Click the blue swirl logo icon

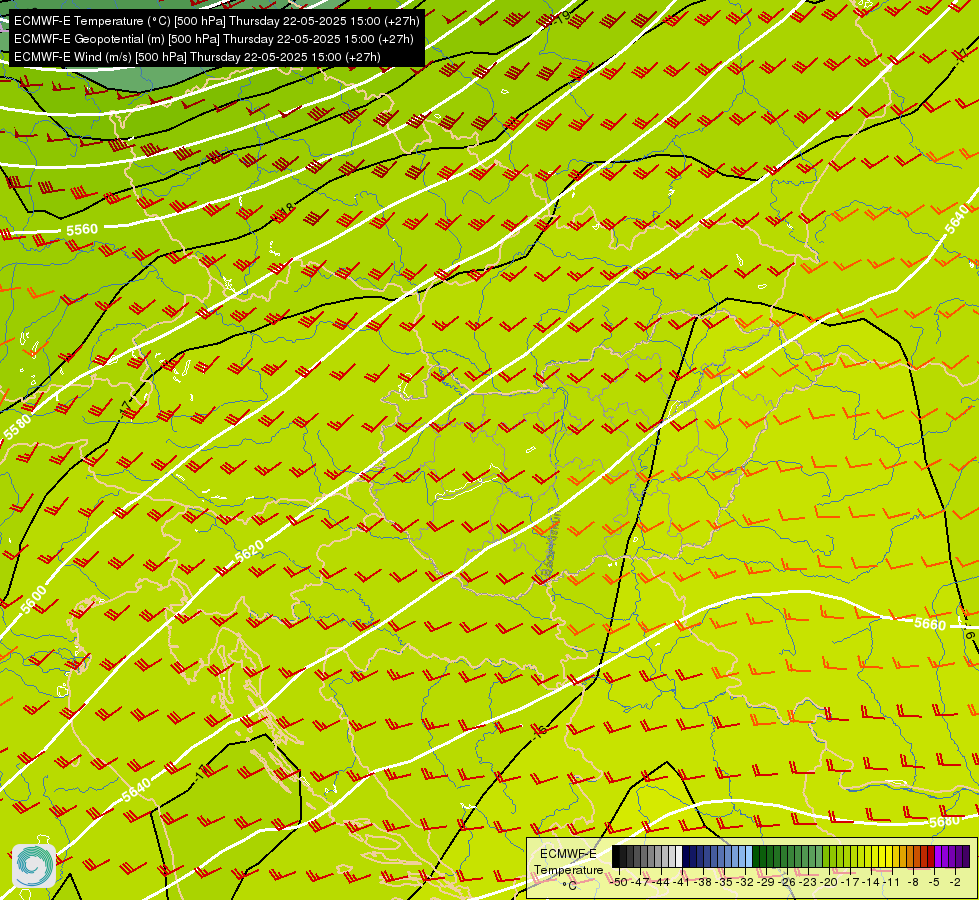(34, 865)
